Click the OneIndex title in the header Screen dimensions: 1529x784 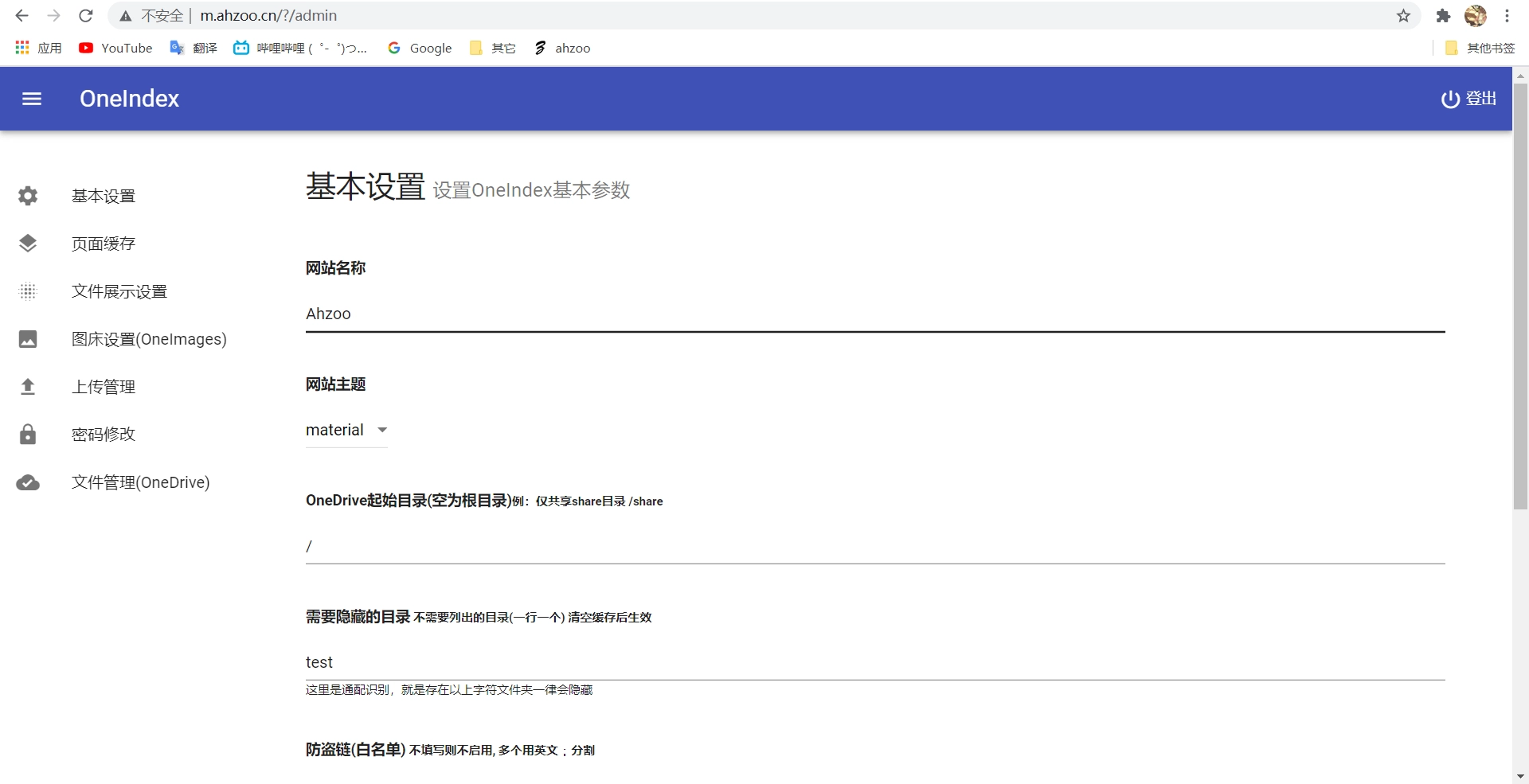(129, 99)
